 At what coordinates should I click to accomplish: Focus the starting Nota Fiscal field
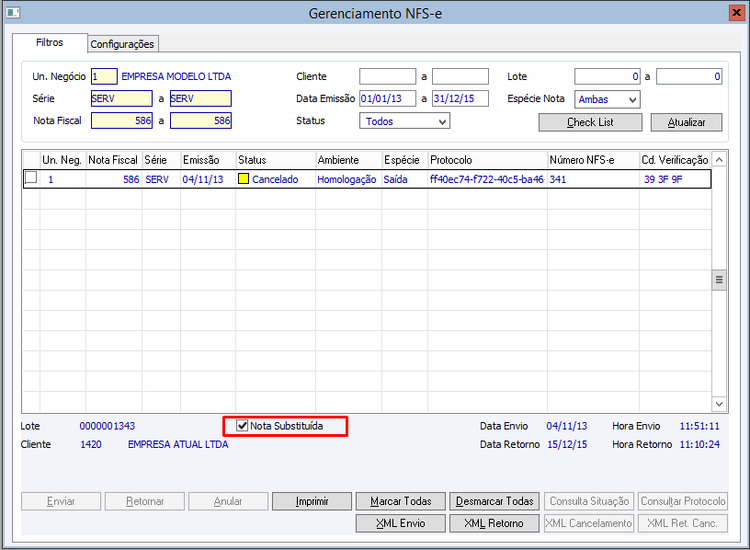pos(121,121)
